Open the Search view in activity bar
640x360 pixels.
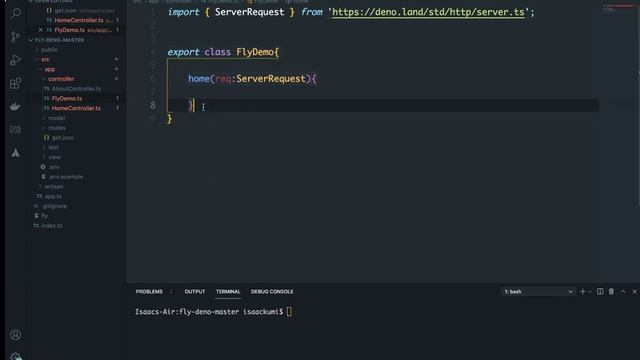tap(16, 13)
